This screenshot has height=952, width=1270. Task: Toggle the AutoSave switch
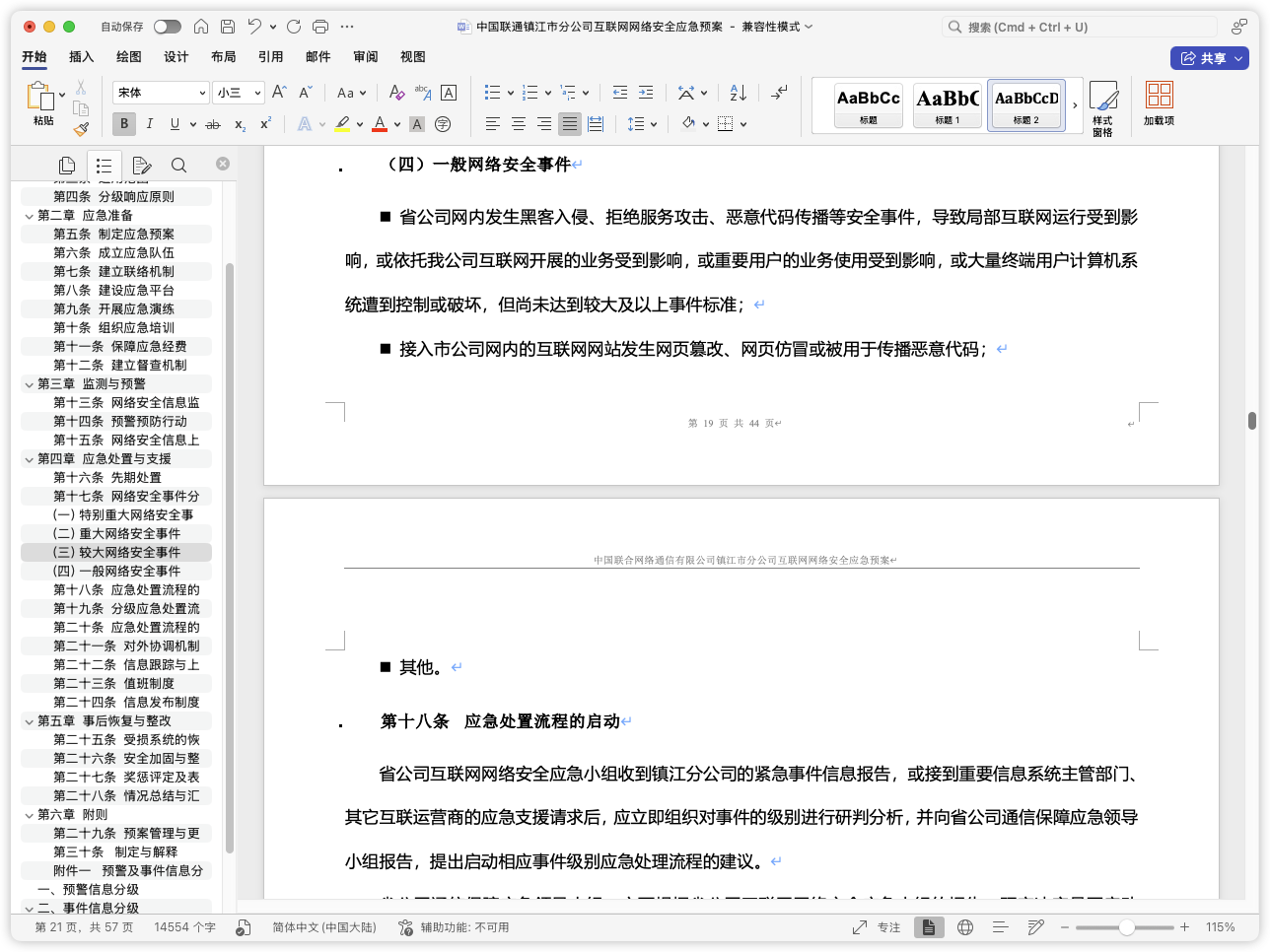tap(168, 27)
